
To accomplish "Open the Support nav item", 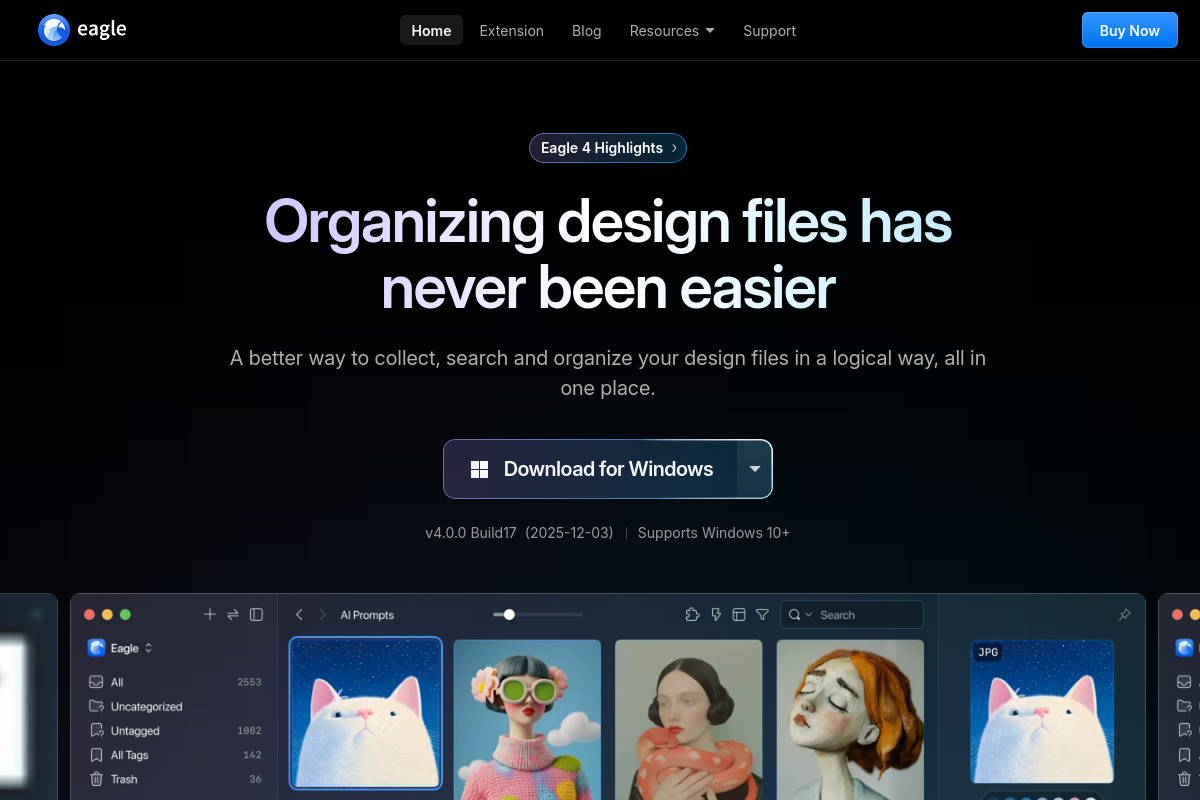I will (769, 30).
